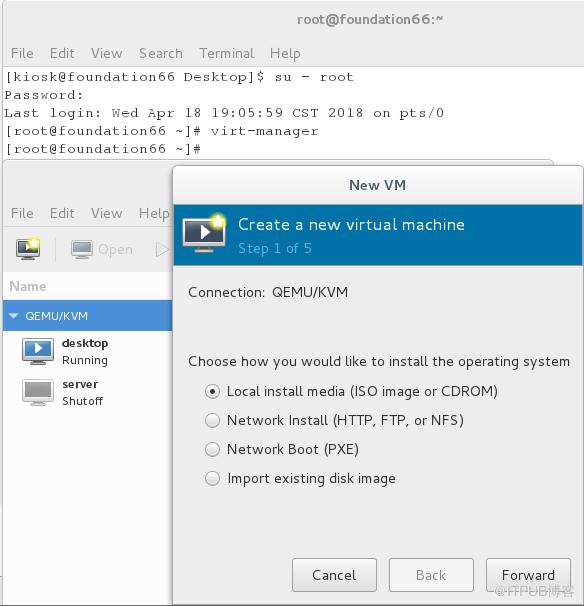Collapse the QEMU/KVM connection tree arrow
Image resolution: width=584 pixels, height=606 pixels.
point(14,316)
